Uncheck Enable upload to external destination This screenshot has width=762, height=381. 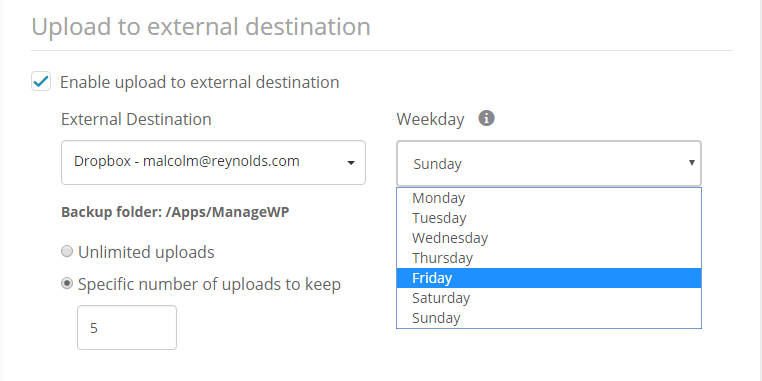pyautogui.click(x=41, y=81)
